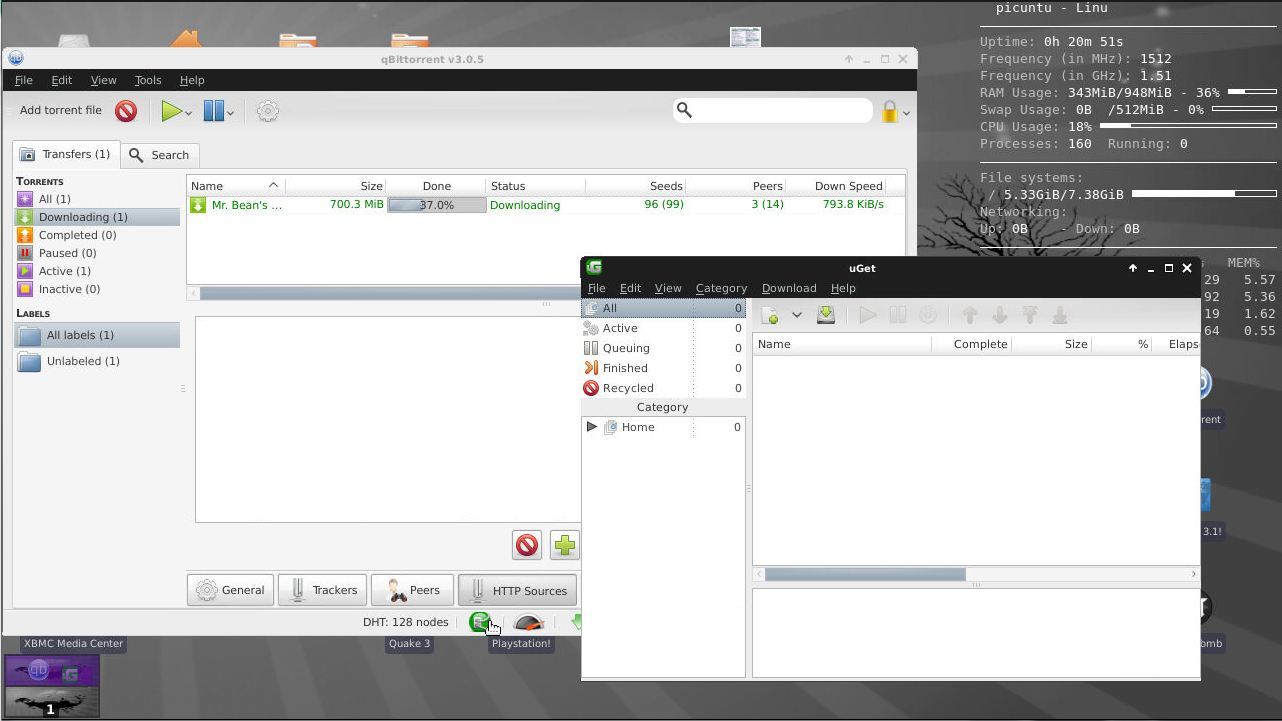Filter by Completed (0) torrents
Viewport: 1282px width, 721px height.
point(98,235)
